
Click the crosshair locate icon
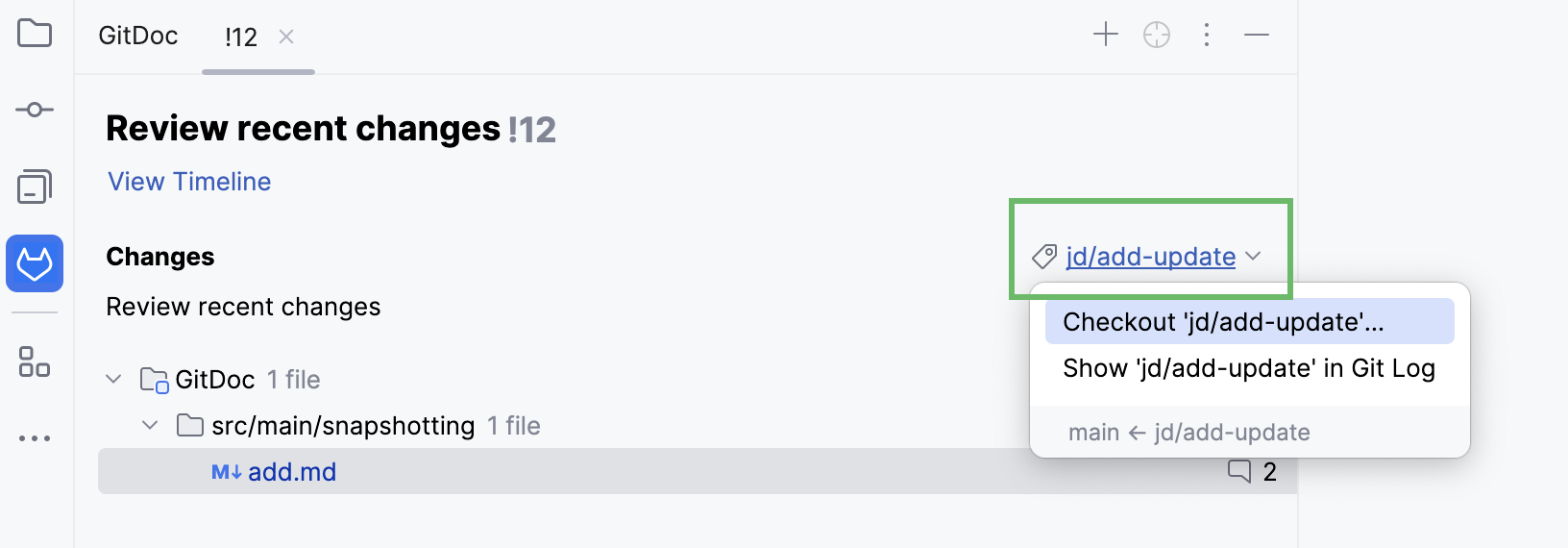(x=1157, y=36)
